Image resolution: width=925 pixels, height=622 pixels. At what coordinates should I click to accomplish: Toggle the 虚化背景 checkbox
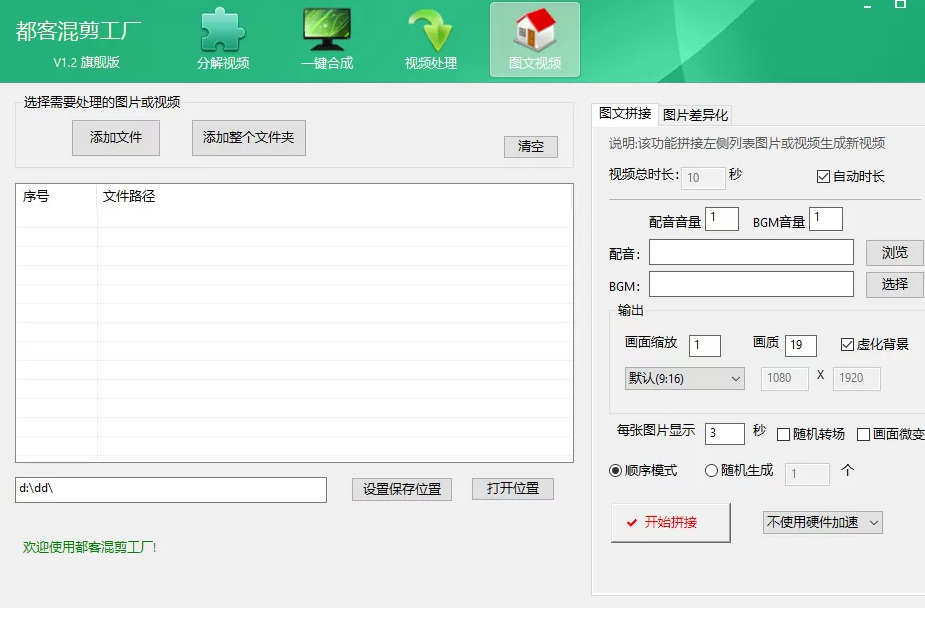874,344
